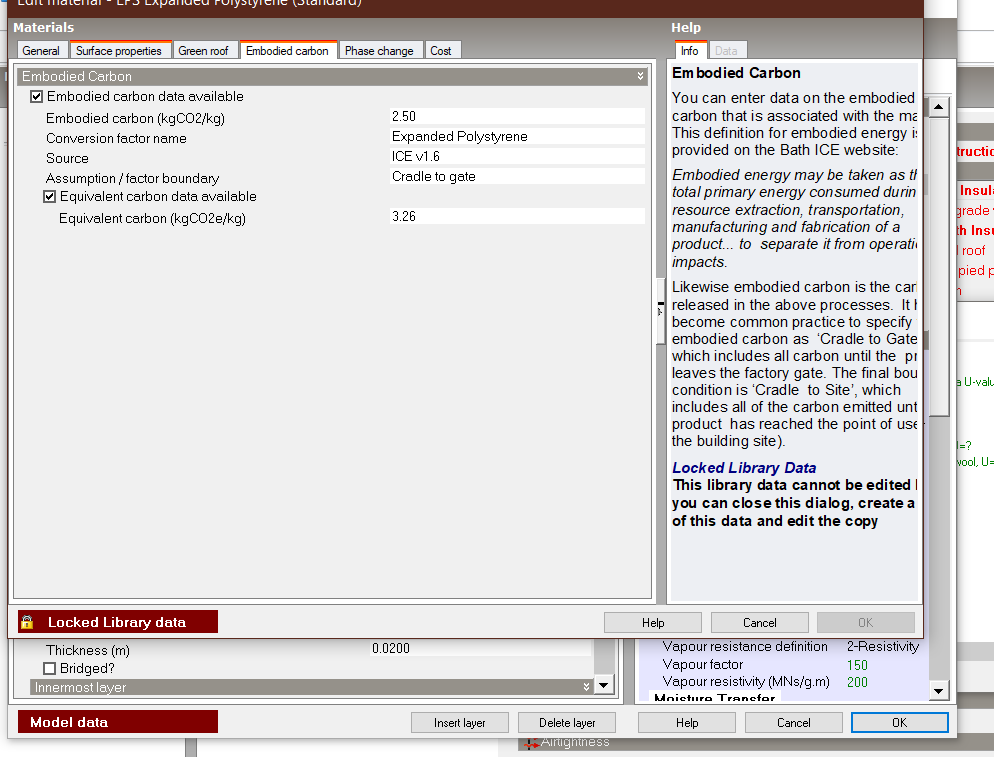Cancel the Edit material dialog
Screen dimensions: 994x757
[x=759, y=623]
